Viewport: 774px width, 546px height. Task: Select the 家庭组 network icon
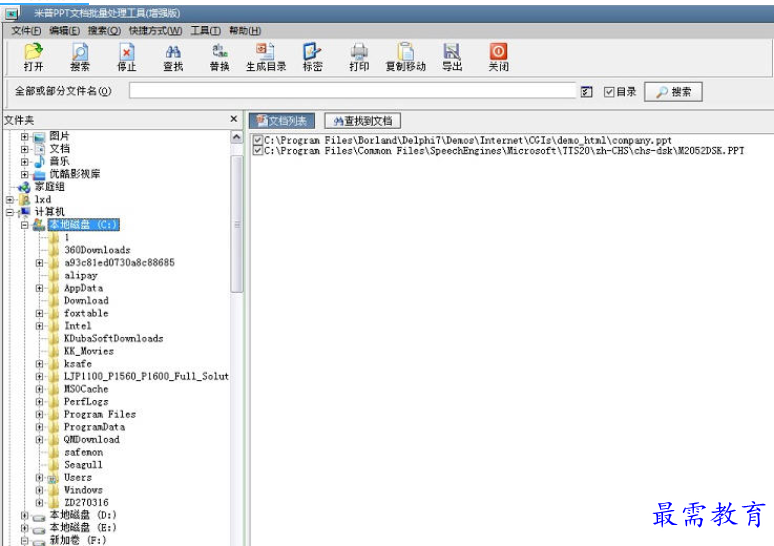coord(24,187)
